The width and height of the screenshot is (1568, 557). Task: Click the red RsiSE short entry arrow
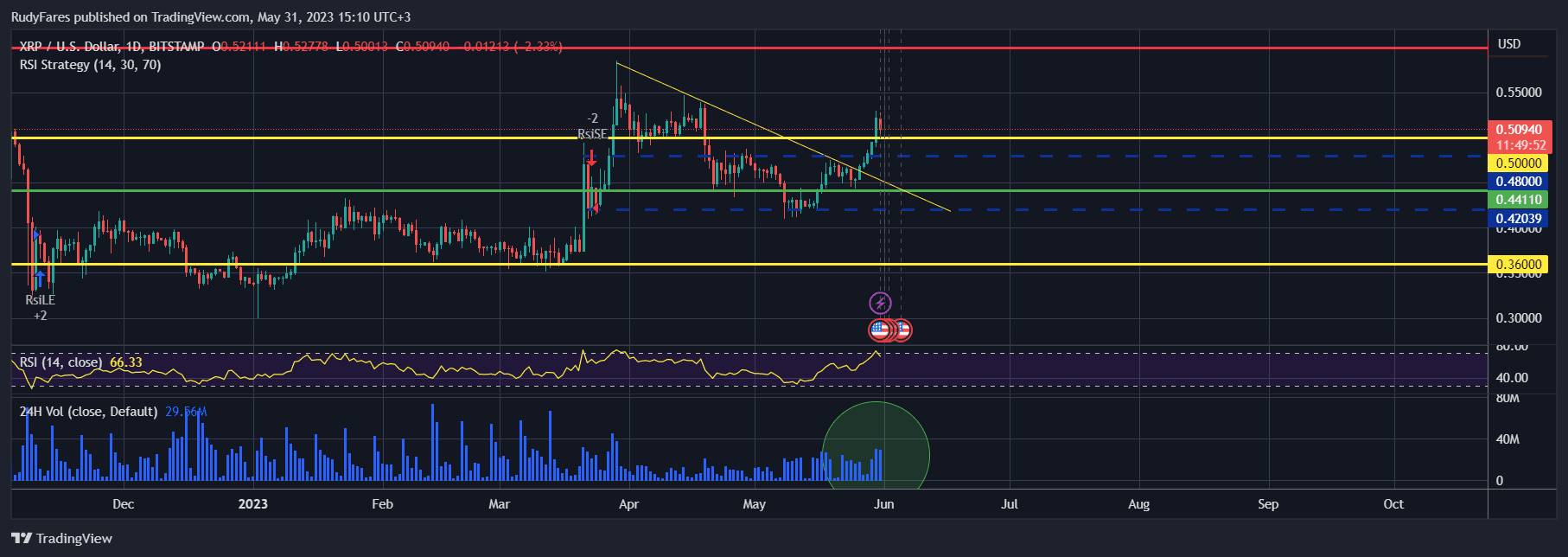(x=591, y=157)
